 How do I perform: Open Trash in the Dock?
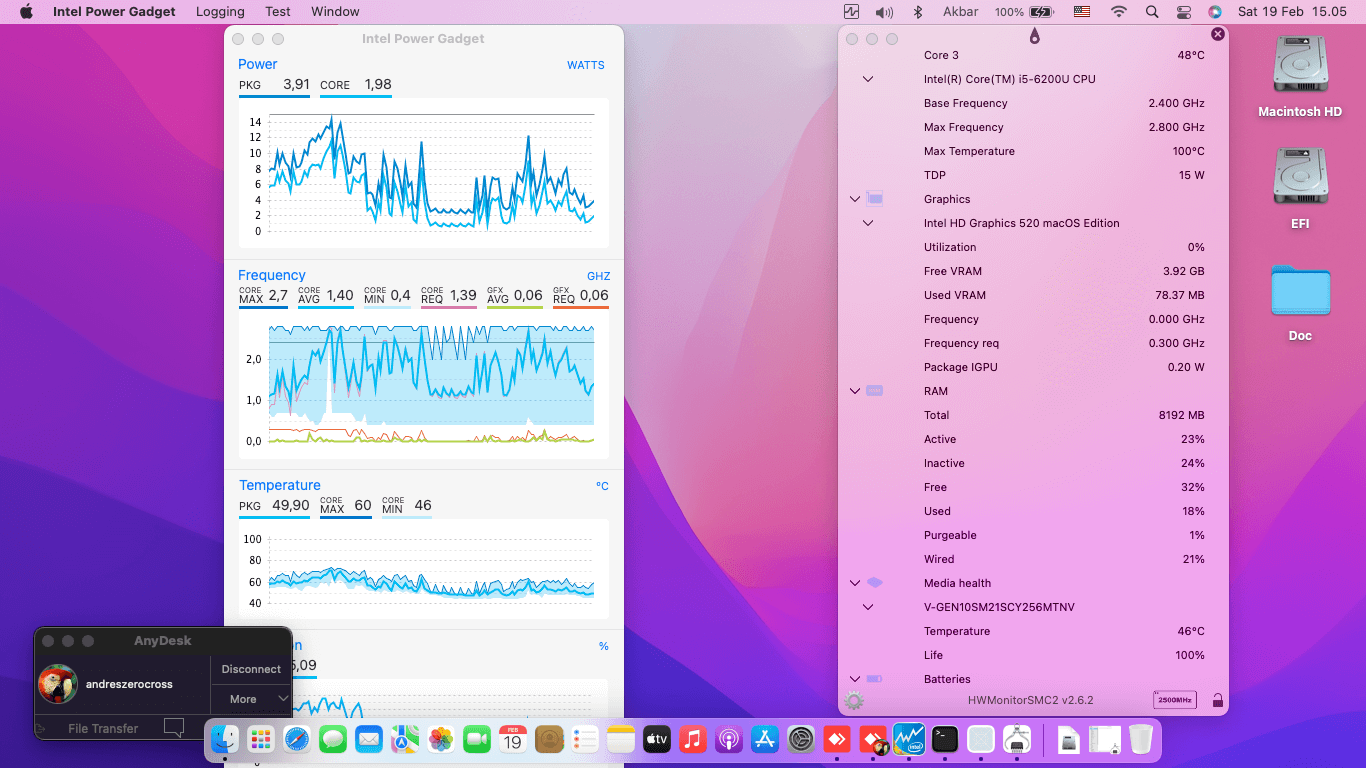[x=1141, y=740]
